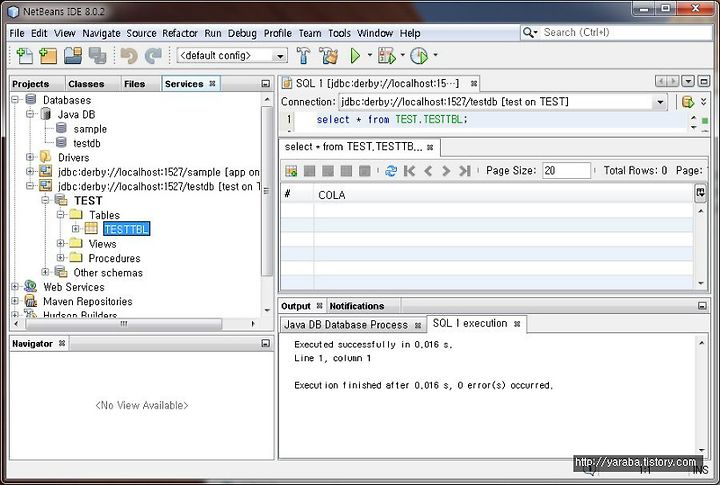
Task: Switch to the Files tab
Action: (135, 84)
